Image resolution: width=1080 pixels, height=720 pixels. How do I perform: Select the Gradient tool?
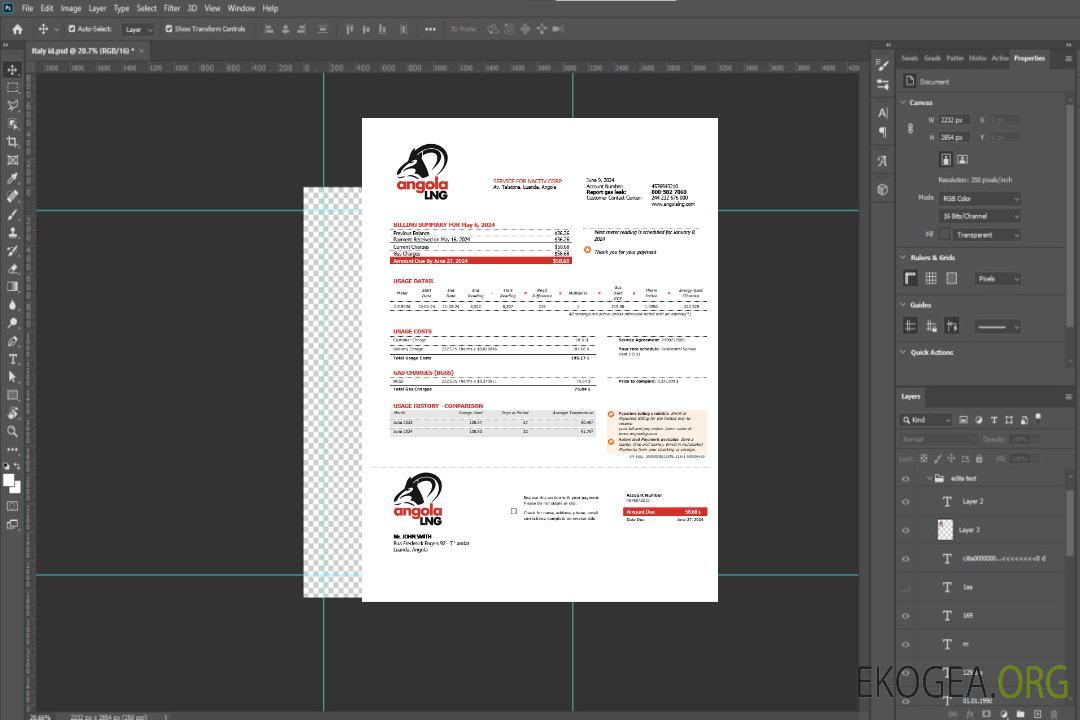13,287
